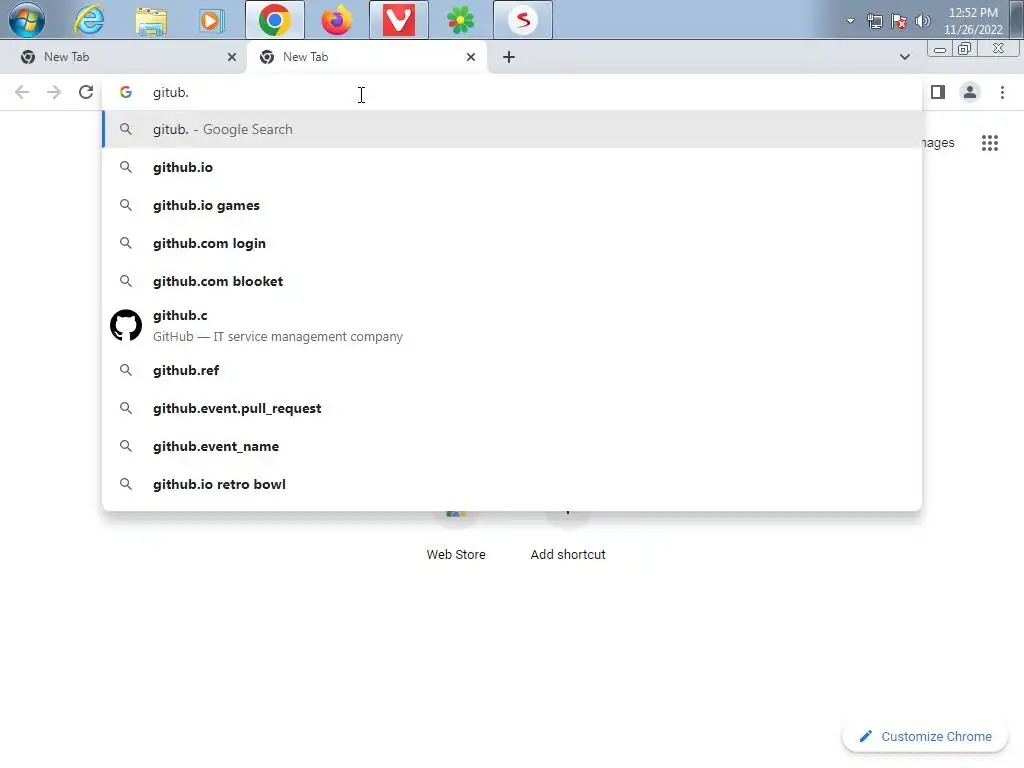Click the GitHub octocat logo in suggestions
Screen dimensions: 1024x768
coord(126,325)
